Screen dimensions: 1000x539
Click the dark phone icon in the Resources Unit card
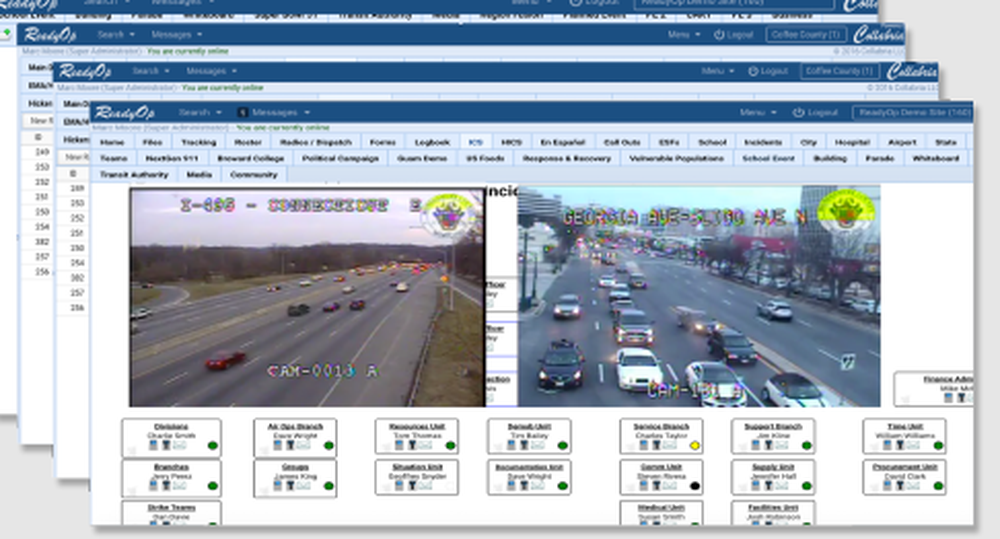[412, 445]
